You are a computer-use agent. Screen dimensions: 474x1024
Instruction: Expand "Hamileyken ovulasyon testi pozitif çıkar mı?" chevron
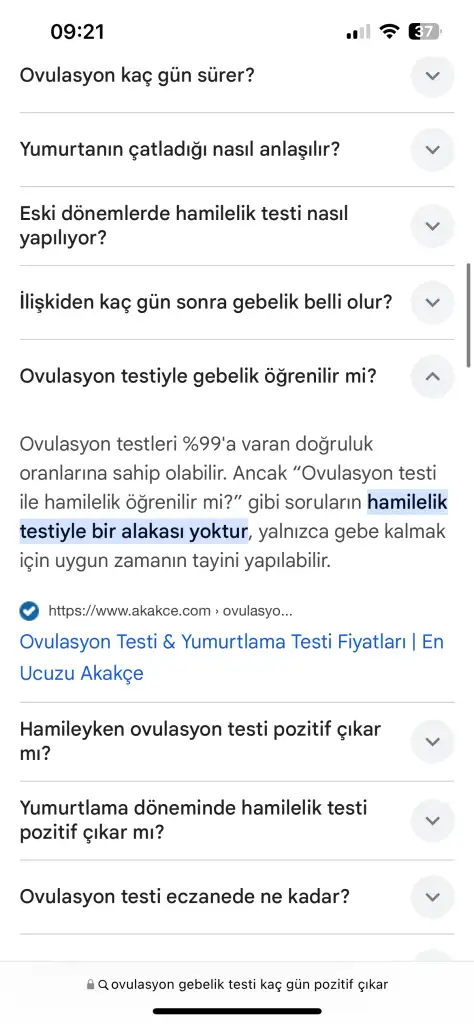click(432, 742)
